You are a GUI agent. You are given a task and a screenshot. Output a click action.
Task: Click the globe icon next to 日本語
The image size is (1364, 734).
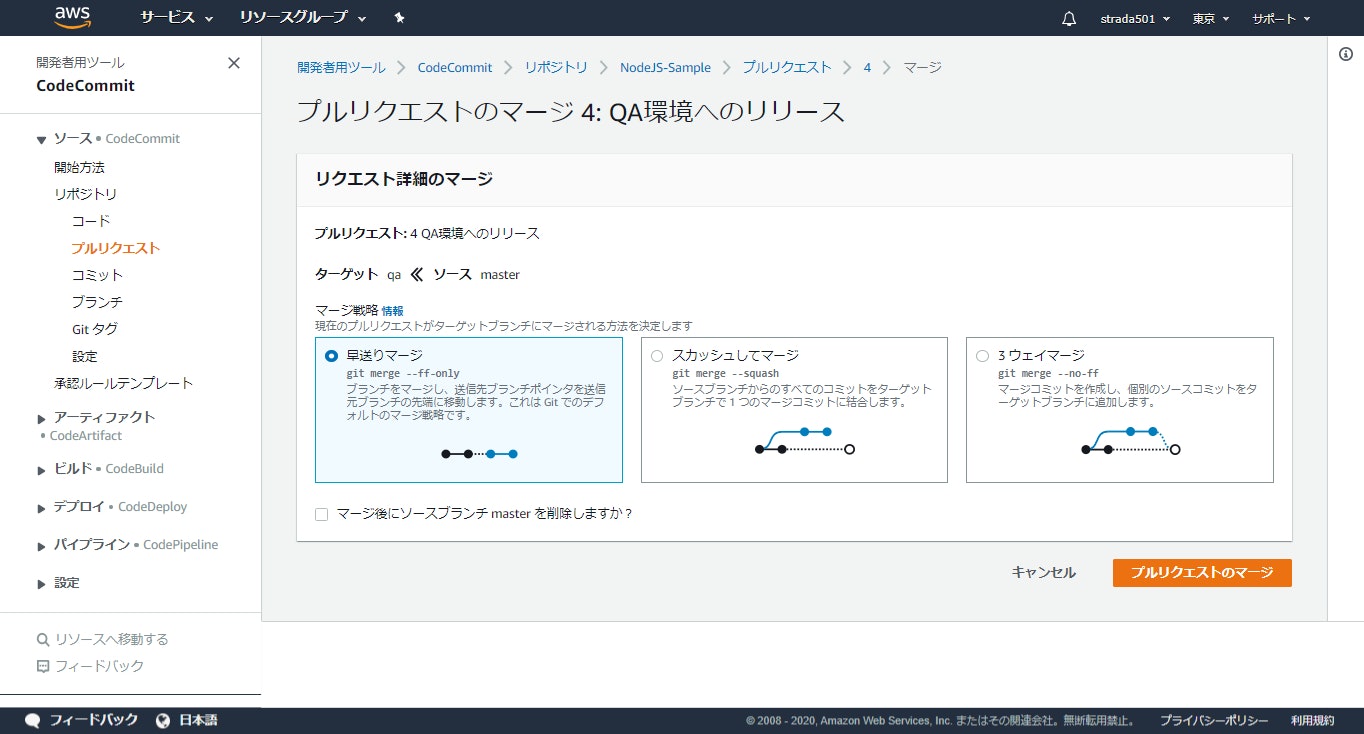[163, 719]
